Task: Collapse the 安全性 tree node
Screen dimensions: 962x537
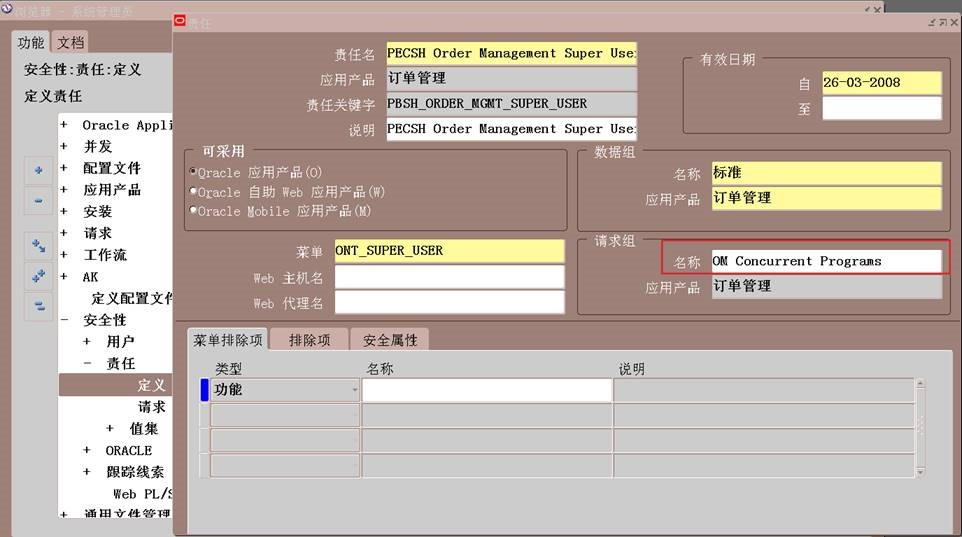Action: click(64, 320)
